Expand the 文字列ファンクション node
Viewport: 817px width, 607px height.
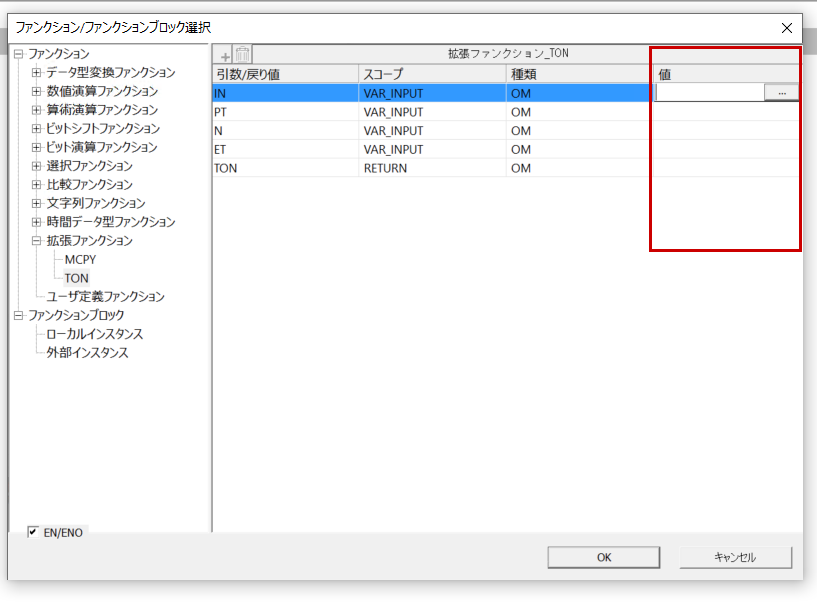point(37,203)
